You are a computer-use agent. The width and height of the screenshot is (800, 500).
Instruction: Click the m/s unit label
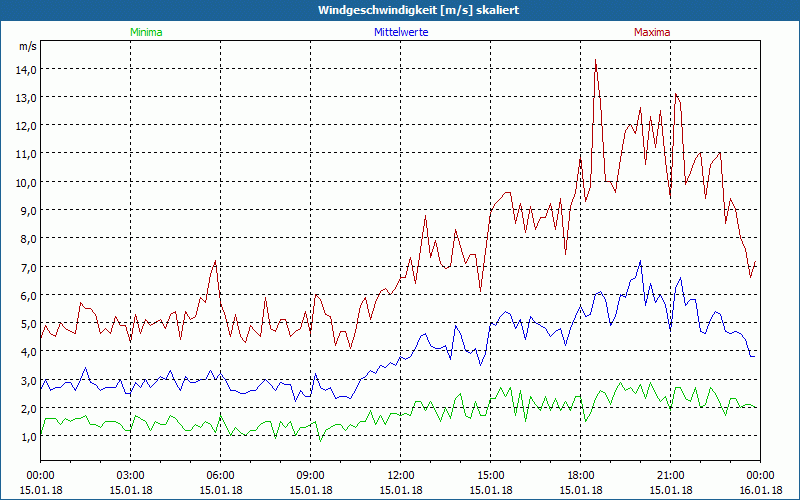(27, 46)
